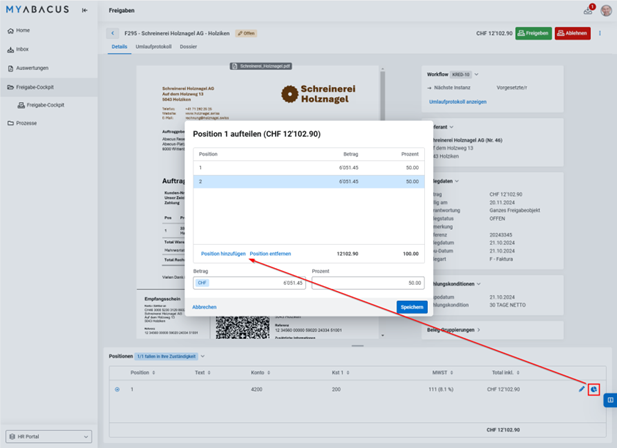617x448 pixels.
Task: Open the three-dot more options menu
Action: (600, 33)
